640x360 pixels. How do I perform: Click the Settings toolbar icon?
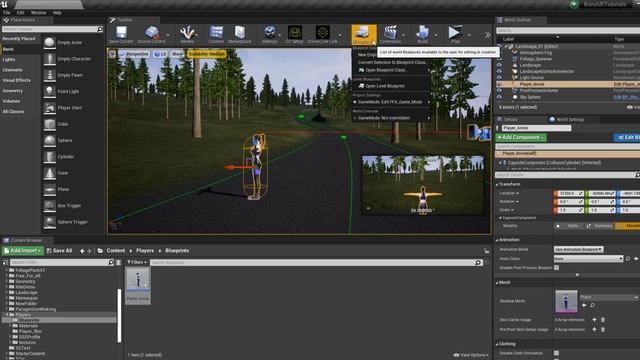[269, 34]
